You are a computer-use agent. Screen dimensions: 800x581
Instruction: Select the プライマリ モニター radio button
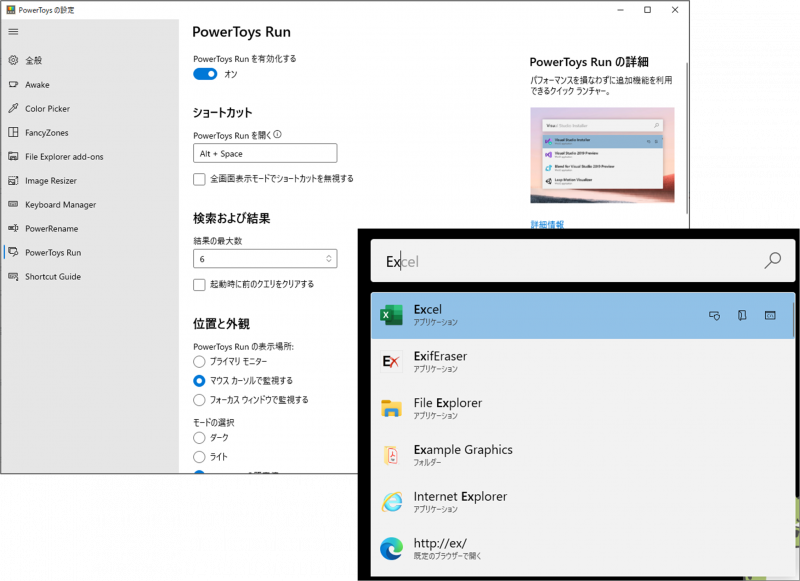pos(199,362)
